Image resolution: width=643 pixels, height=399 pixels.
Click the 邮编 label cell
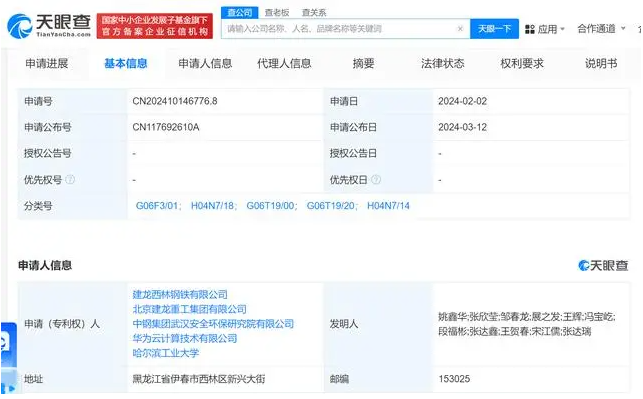click(378, 379)
